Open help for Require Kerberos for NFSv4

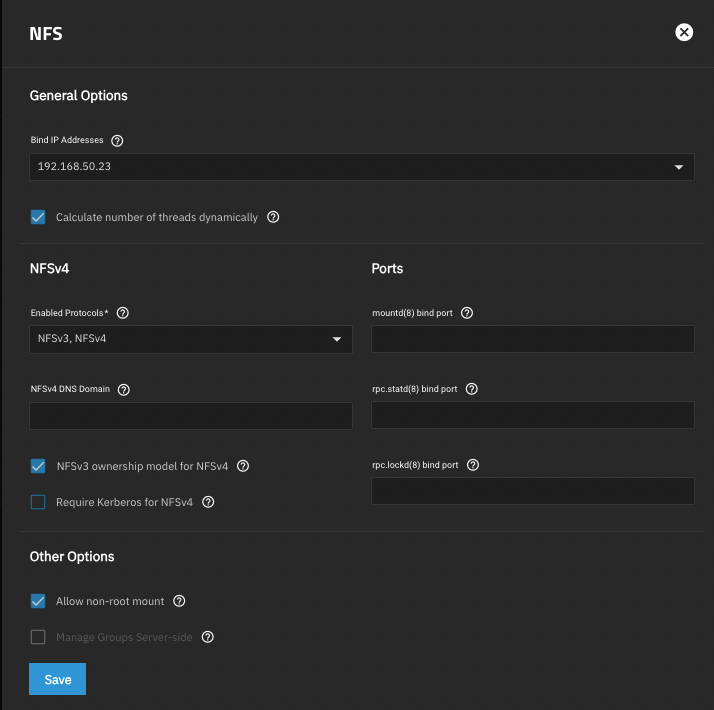208,502
